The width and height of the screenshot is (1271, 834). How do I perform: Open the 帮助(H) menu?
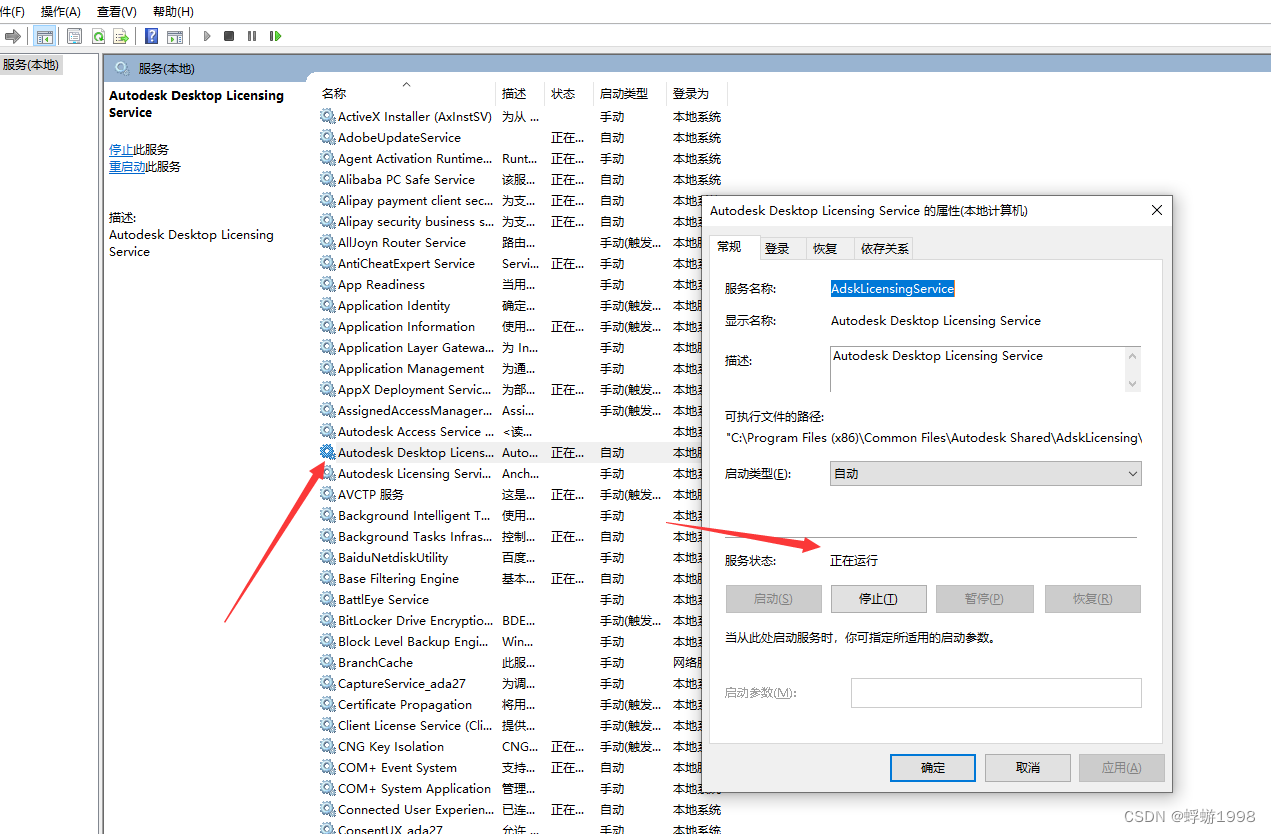tap(174, 11)
